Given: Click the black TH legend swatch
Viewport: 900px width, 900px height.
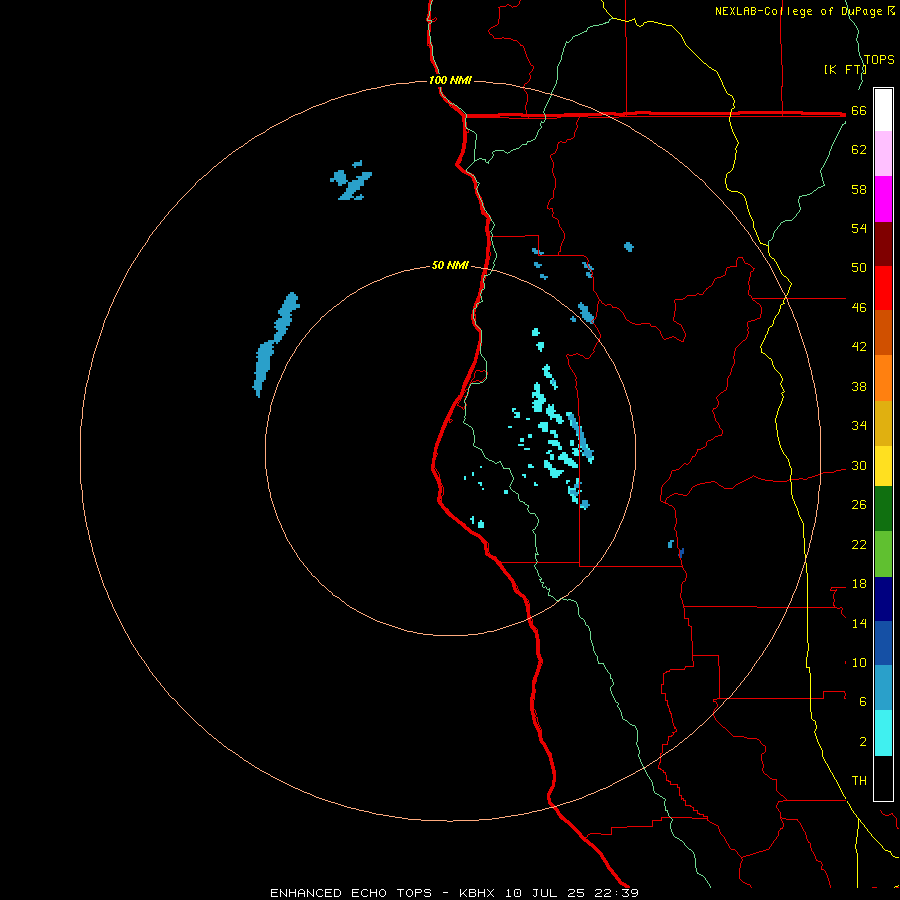Looking at the screenshot, I should (x=883, y=778).
